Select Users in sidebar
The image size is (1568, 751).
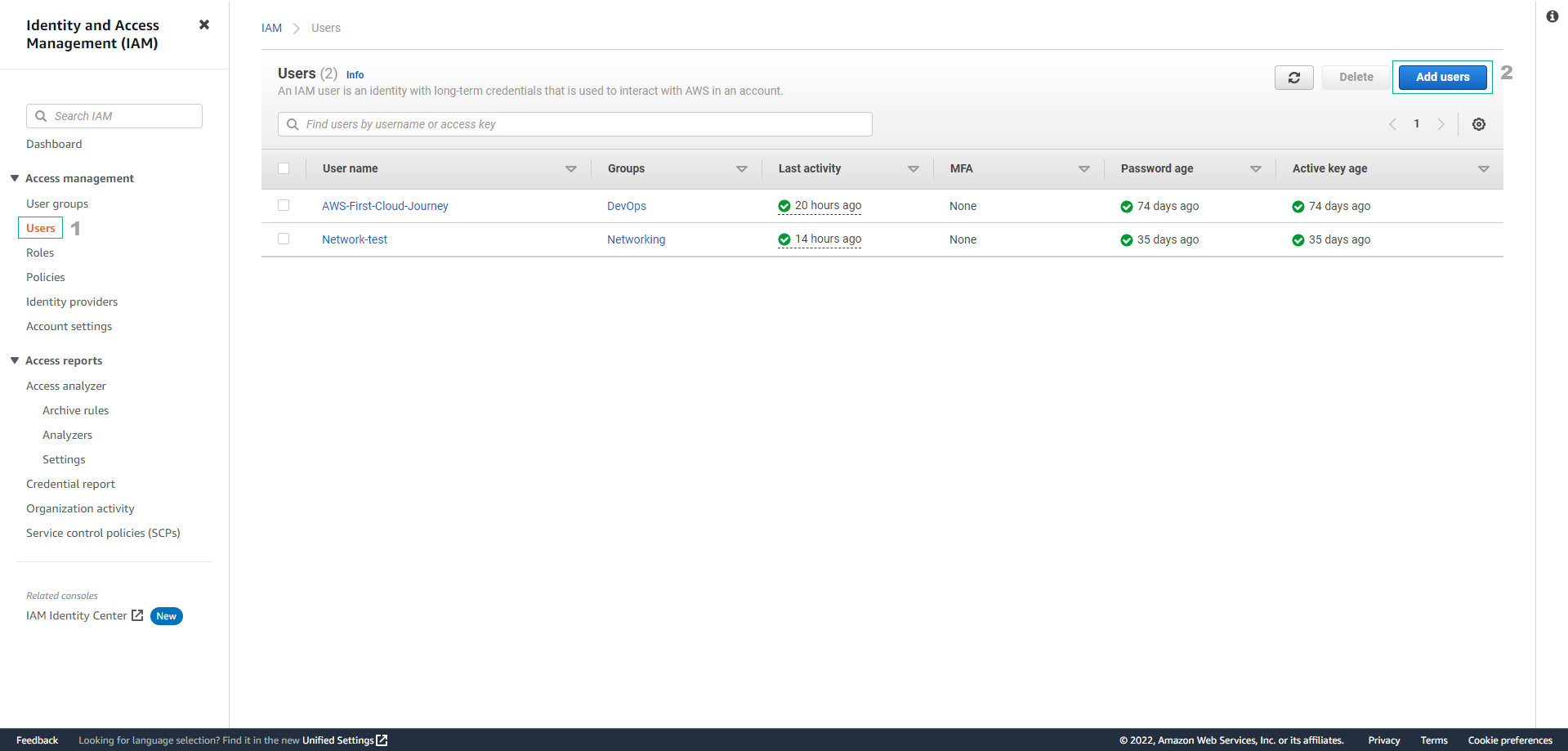41,228
